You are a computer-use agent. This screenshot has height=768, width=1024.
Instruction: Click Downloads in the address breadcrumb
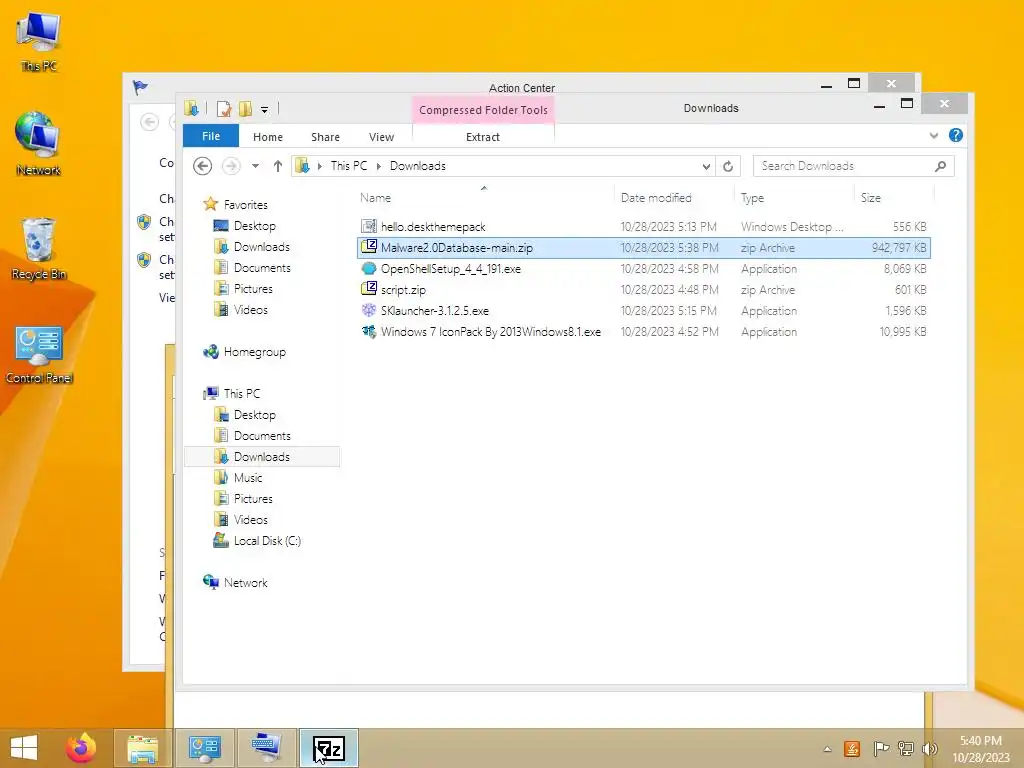418,166
